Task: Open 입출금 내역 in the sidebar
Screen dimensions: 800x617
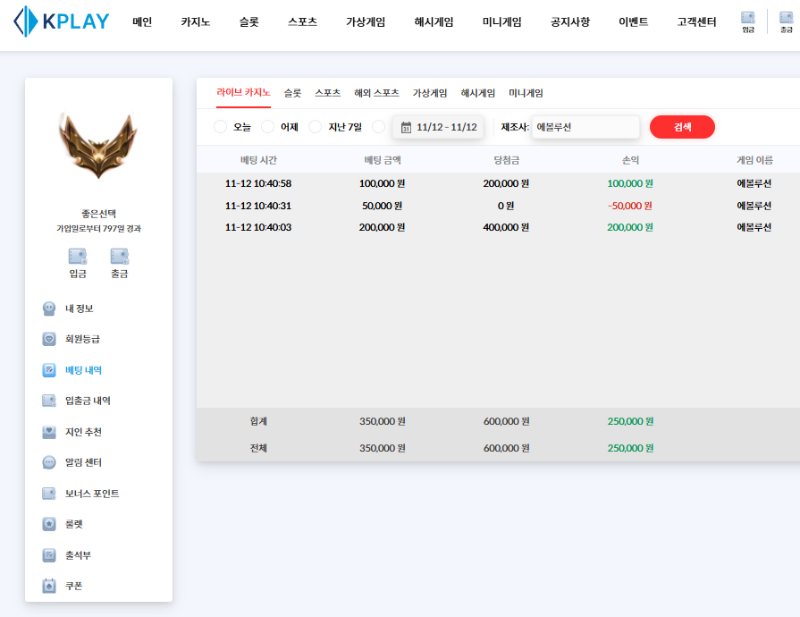Action: tap(87, 401)
